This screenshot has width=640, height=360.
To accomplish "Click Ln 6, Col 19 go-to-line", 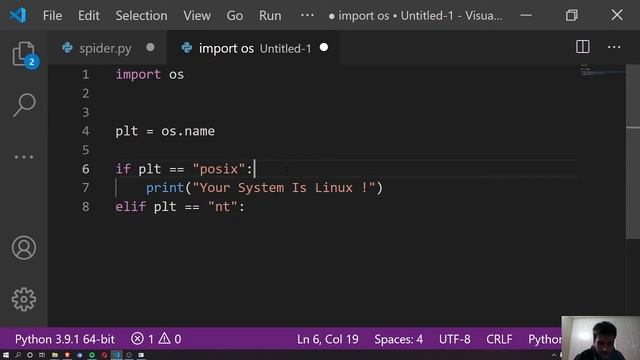I will click(x=327, y=339).
